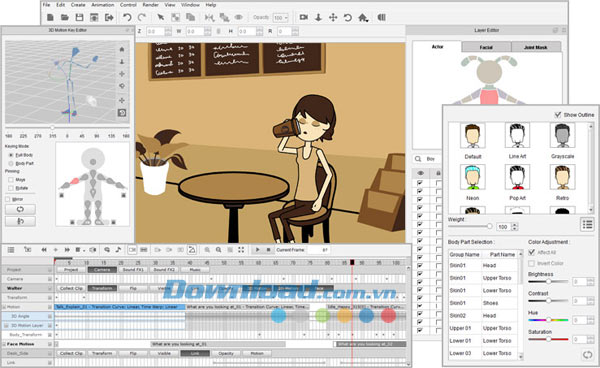Enable Rotate pinning checkbox
Viewport: 600px width, 368px height.
[x=11, y=188]
